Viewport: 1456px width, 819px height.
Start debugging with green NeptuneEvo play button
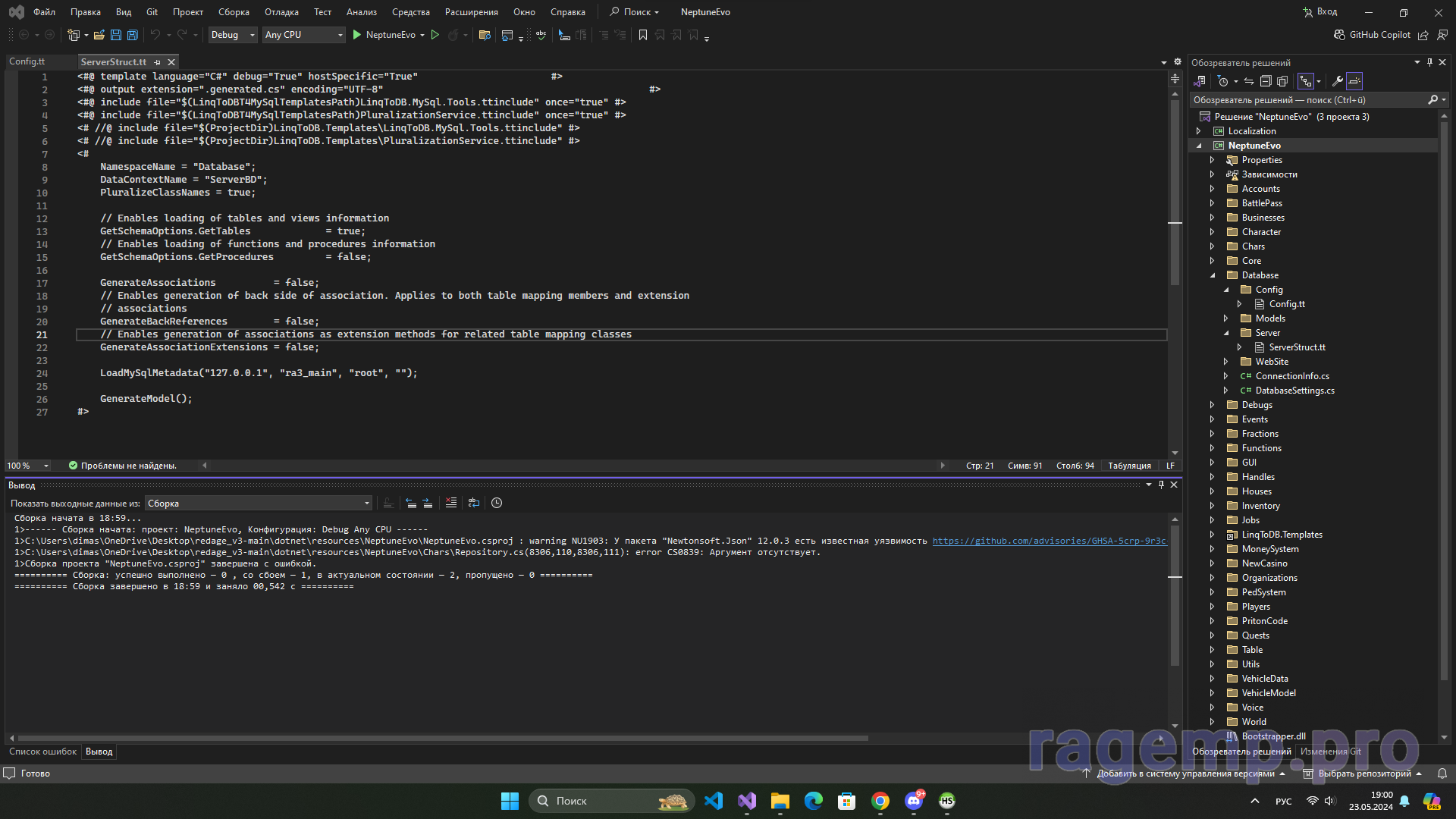(357, 35)
